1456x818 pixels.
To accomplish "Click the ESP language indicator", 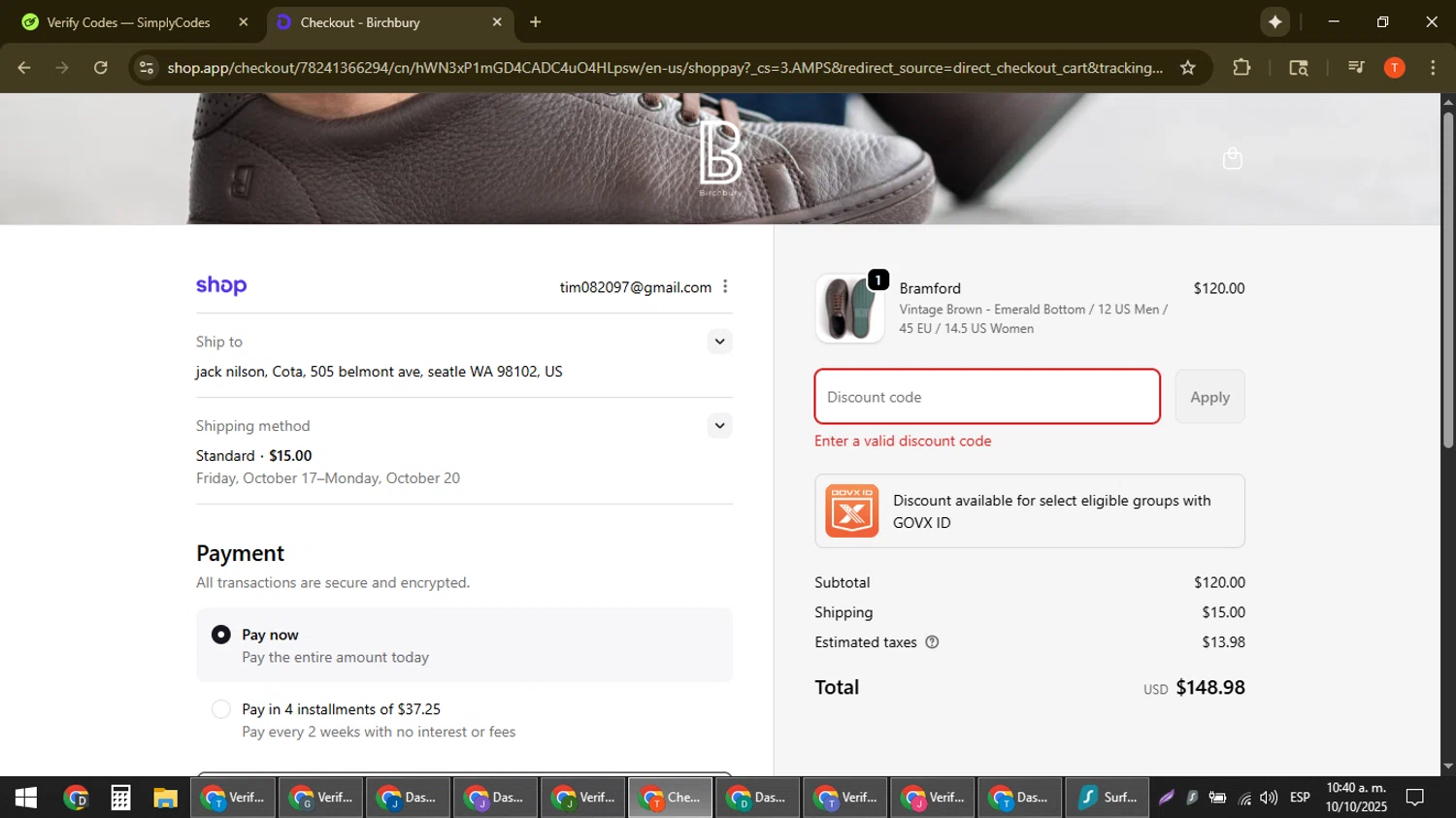I will (x=1300, y=798).
